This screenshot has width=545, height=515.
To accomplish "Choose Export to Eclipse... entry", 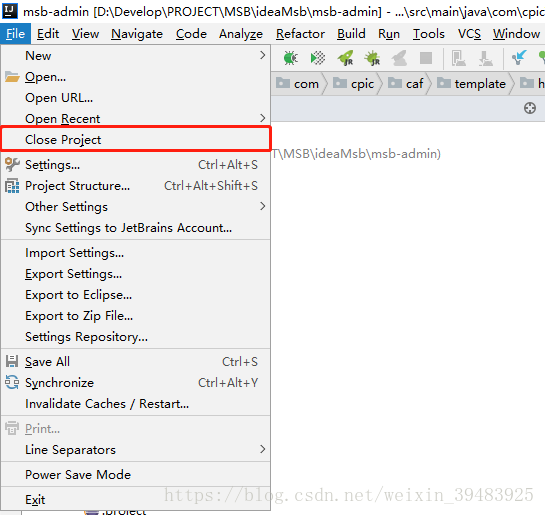I will pyautogui.click(x=136, y=295).
